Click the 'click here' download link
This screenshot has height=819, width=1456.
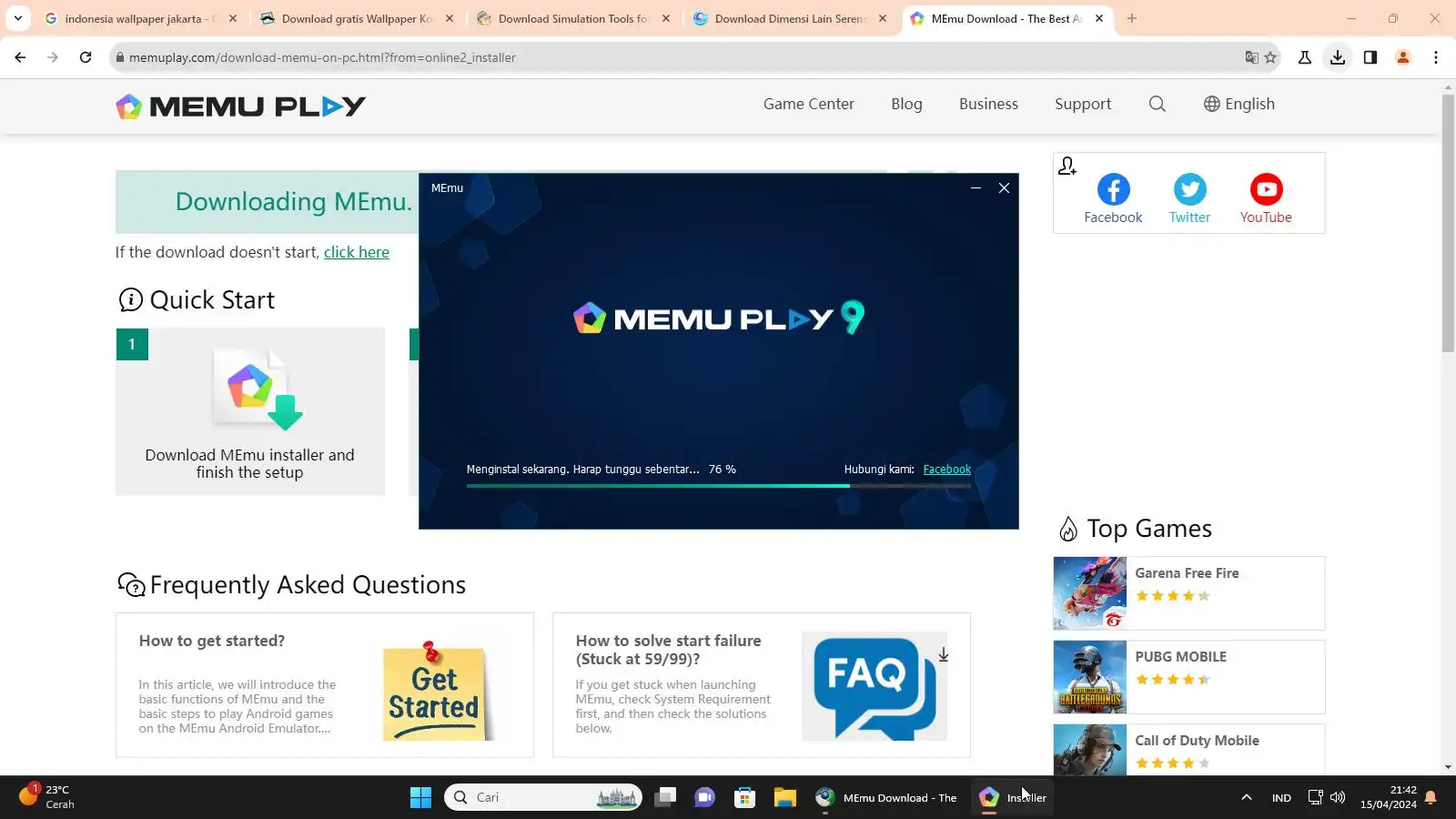click(x=357, y=252)
